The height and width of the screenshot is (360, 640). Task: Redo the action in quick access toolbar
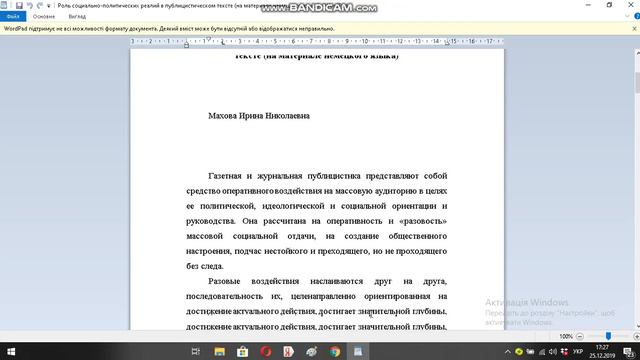40,6
